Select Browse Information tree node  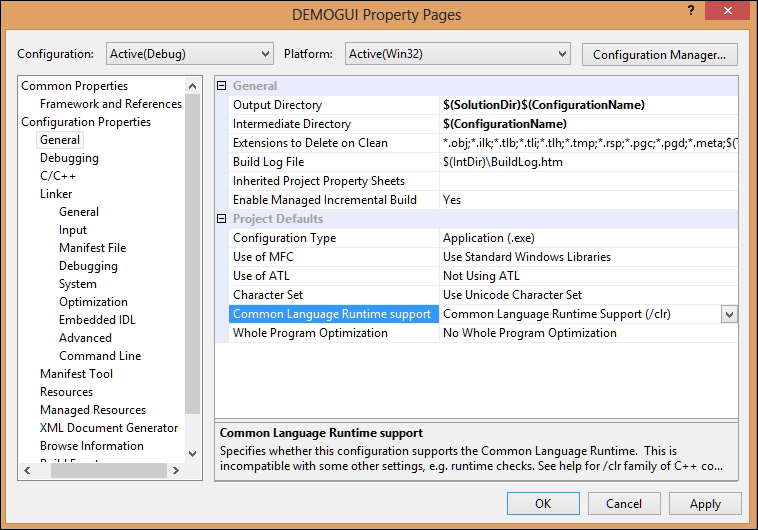[92, 445]
